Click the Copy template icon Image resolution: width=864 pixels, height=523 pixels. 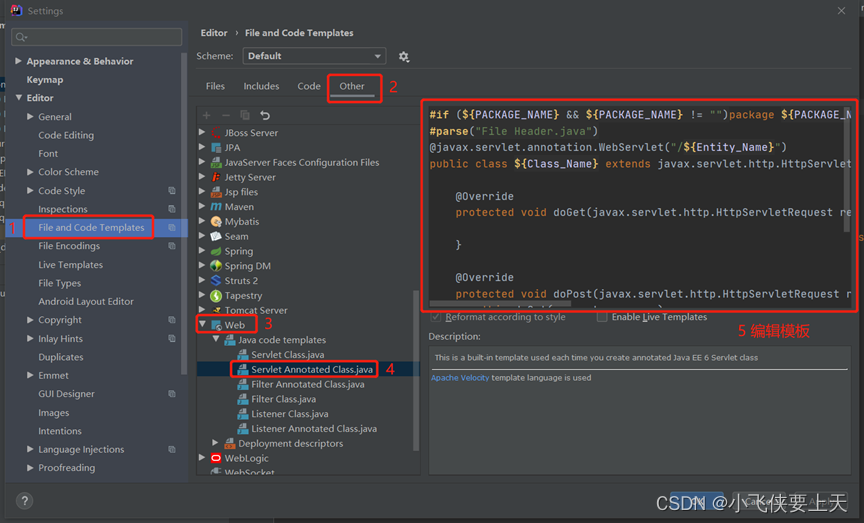245,115
